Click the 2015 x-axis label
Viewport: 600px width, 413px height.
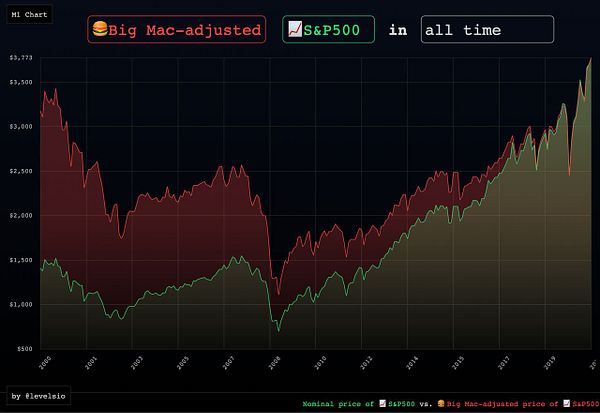click(x=458, y=362)
